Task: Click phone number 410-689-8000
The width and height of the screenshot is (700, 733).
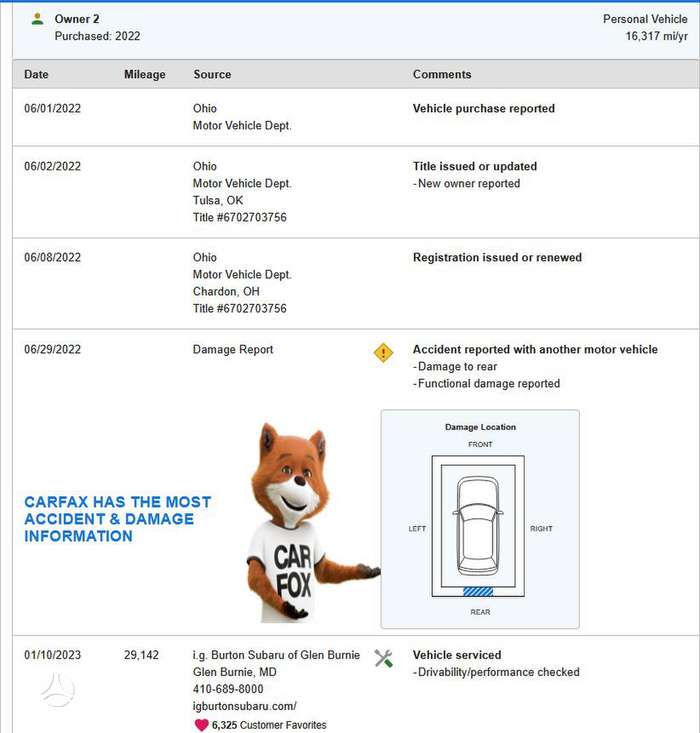Action: (228, 689)
